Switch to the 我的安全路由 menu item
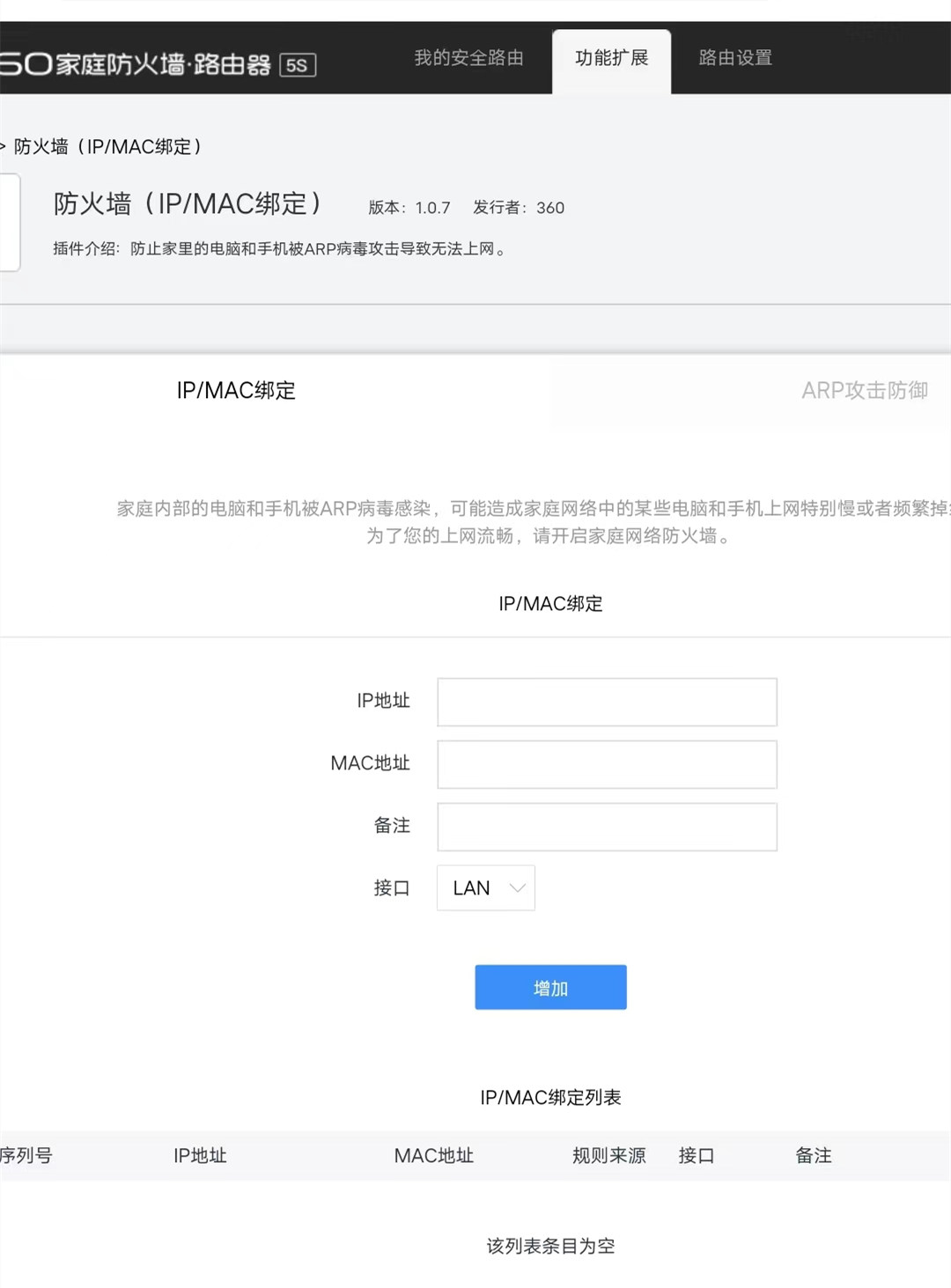This screenshot has height=1288, width=951. pyautogui.click(x=469, y=59)
